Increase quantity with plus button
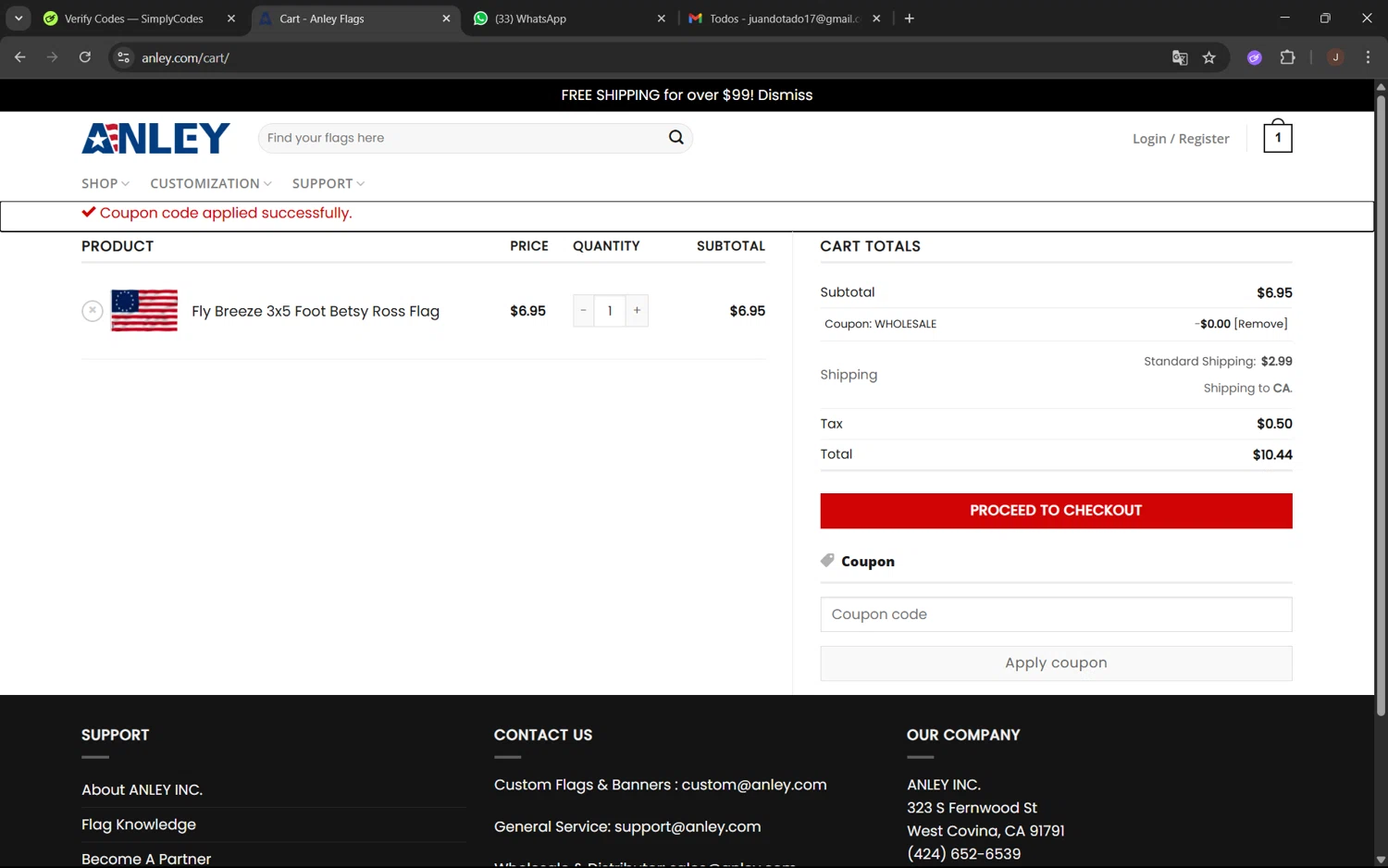This screenshot has height=868, width=1388. click(x=637, y=311)
